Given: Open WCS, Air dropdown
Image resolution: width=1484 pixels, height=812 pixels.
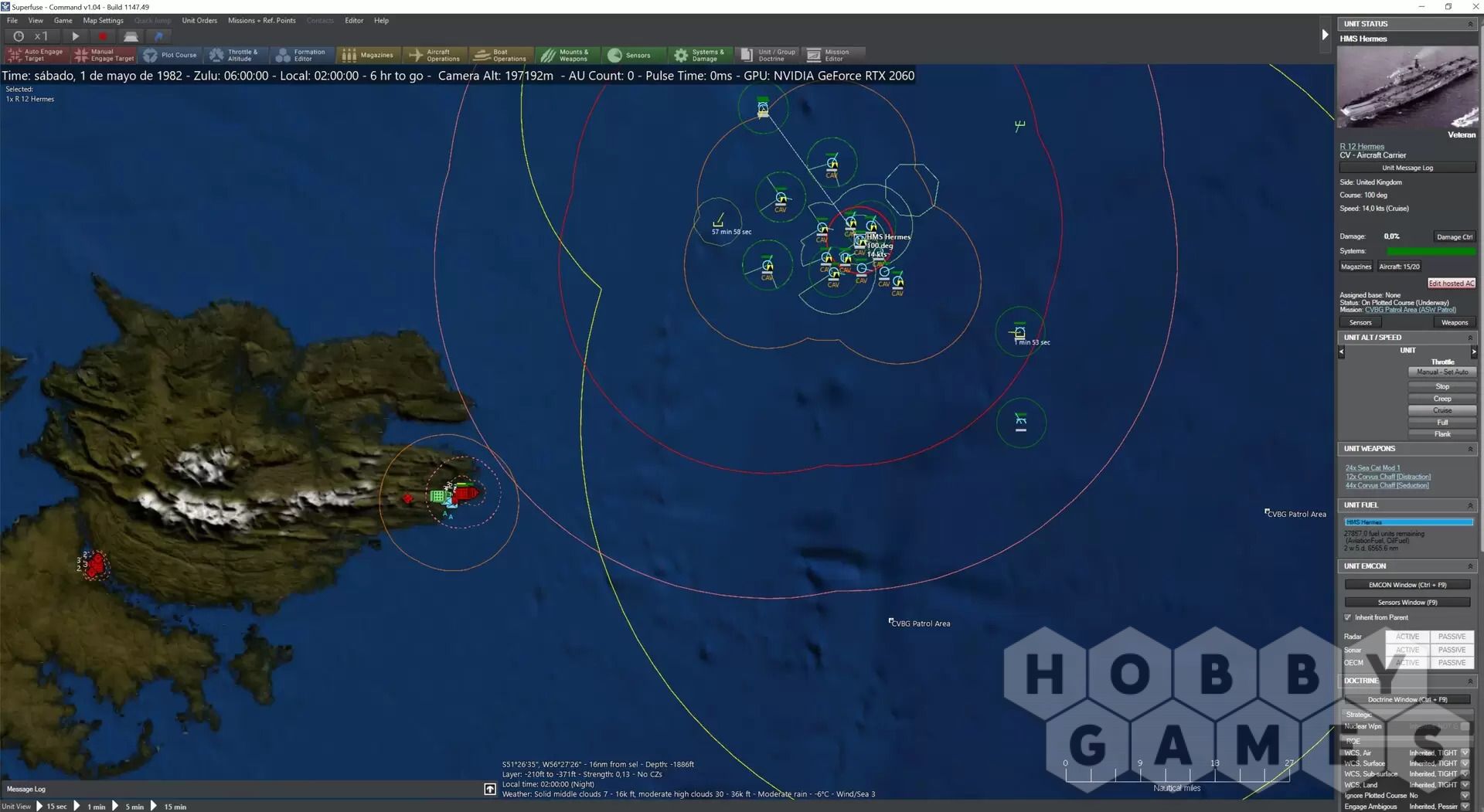Looking at the screenshot, I should [1465, 753].
